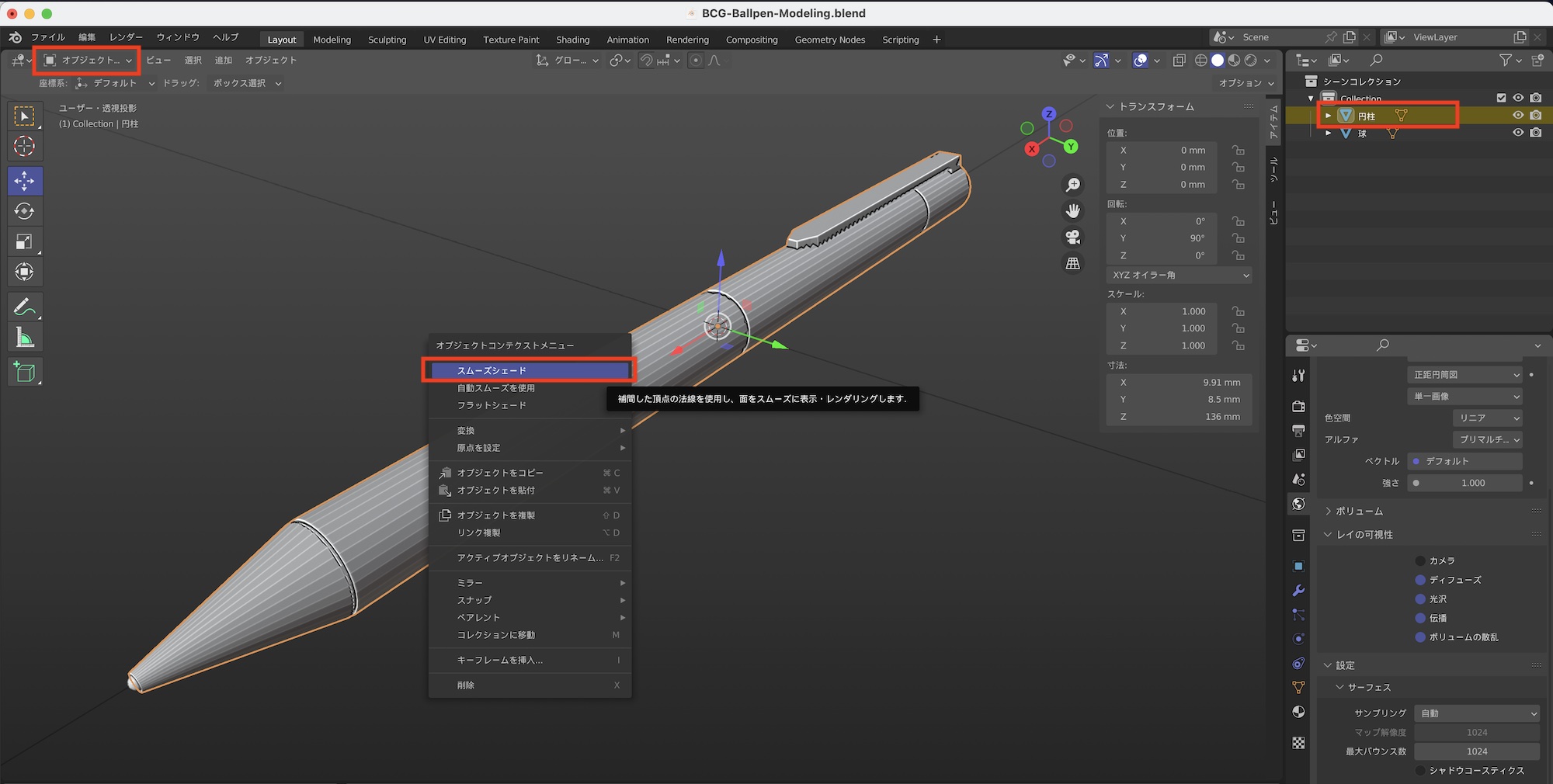Screen dimensions: 1553x784
Task: Expand the 円柱 item in the outliner
Action: 1328,116
